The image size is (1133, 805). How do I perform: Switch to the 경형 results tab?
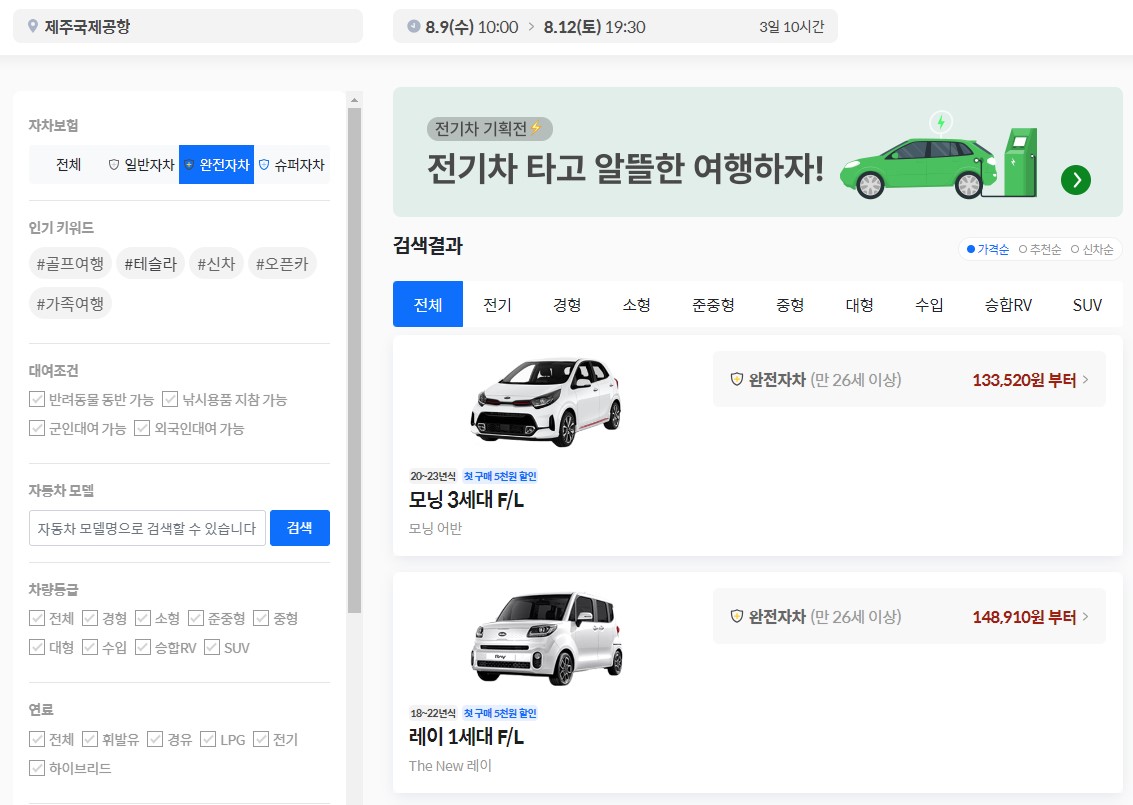click(x=567, y=304)
